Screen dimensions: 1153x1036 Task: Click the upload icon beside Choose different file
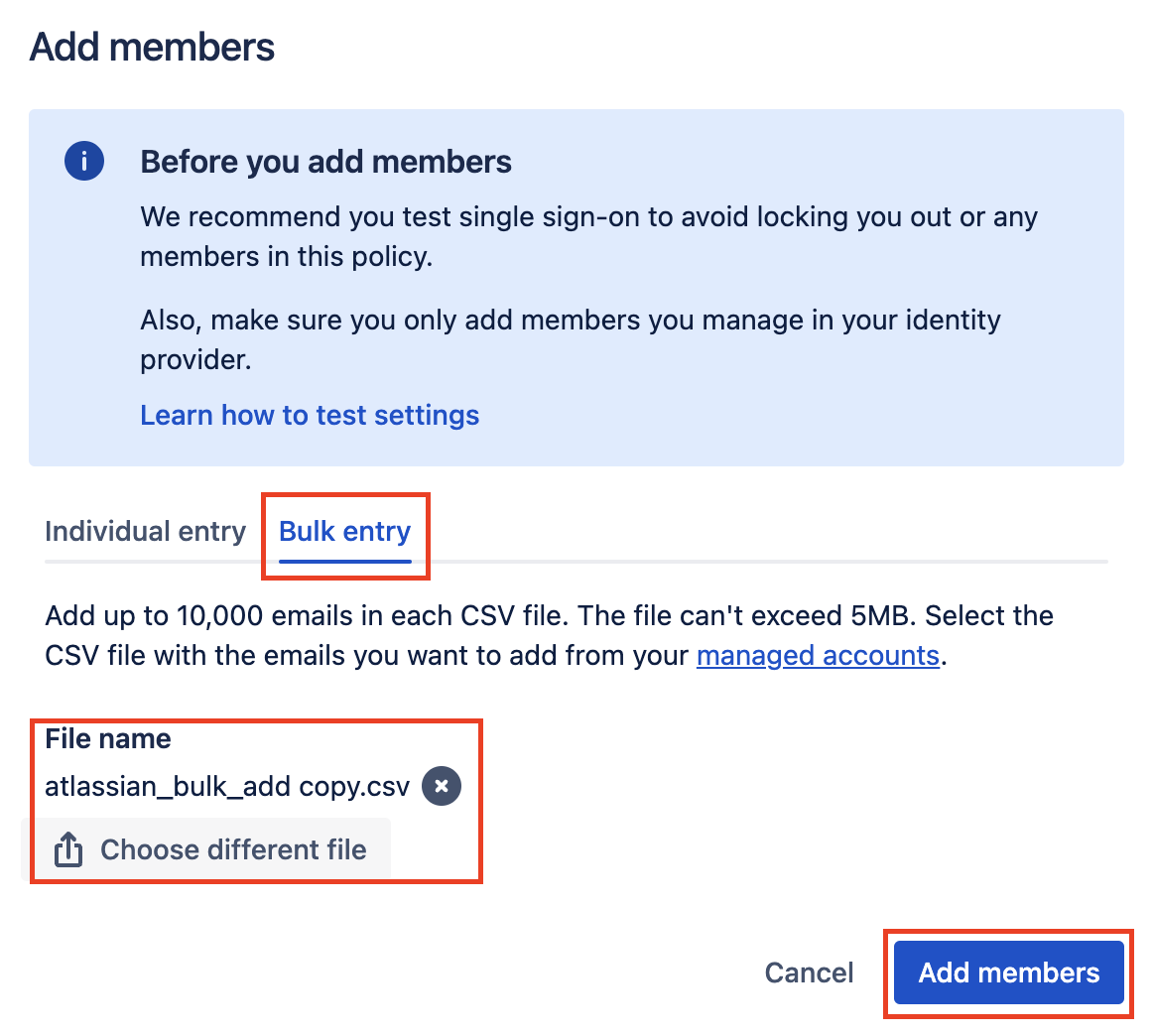pyautogui.click(x=66, y=849)
